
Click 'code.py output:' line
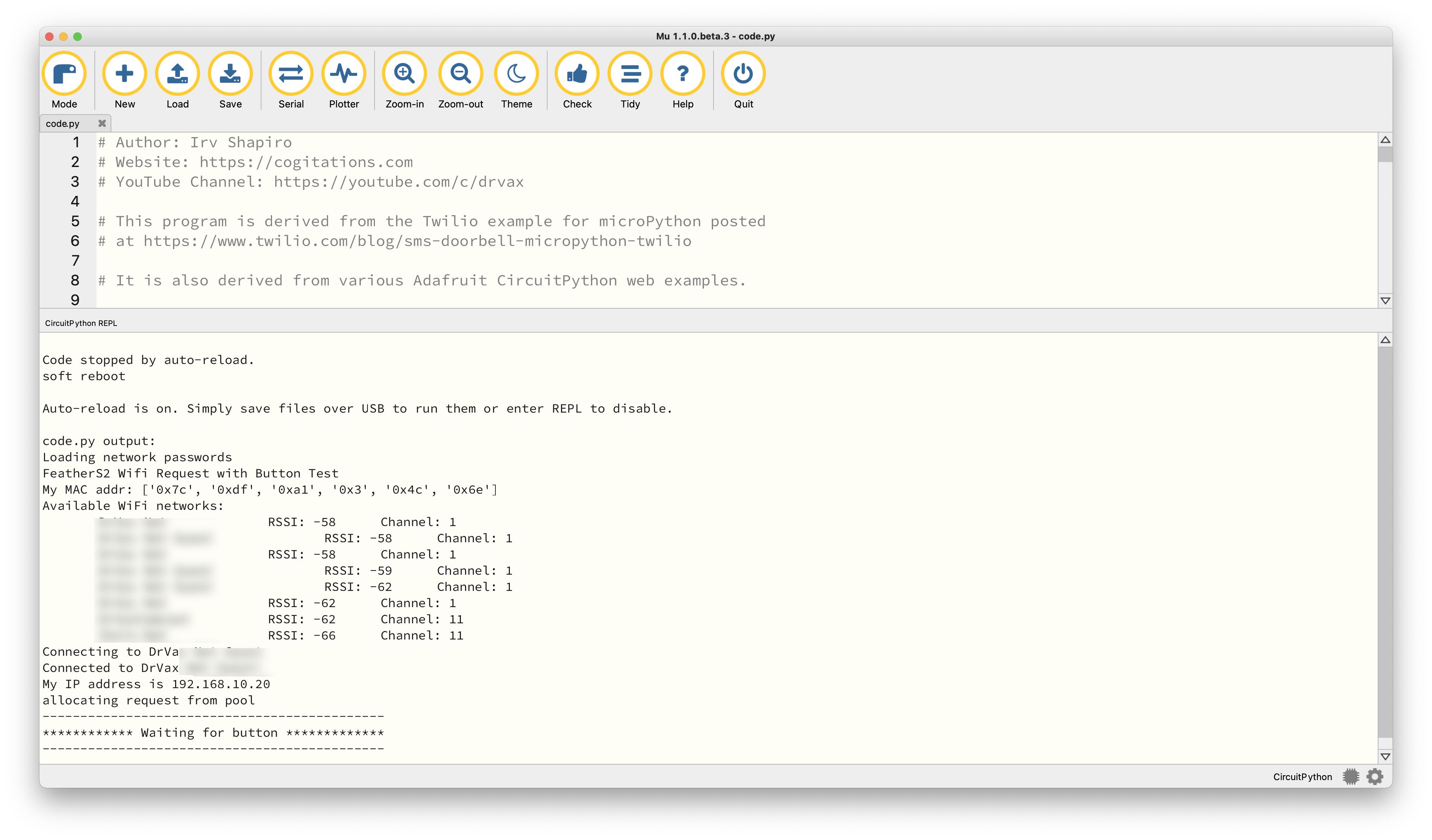99,441
